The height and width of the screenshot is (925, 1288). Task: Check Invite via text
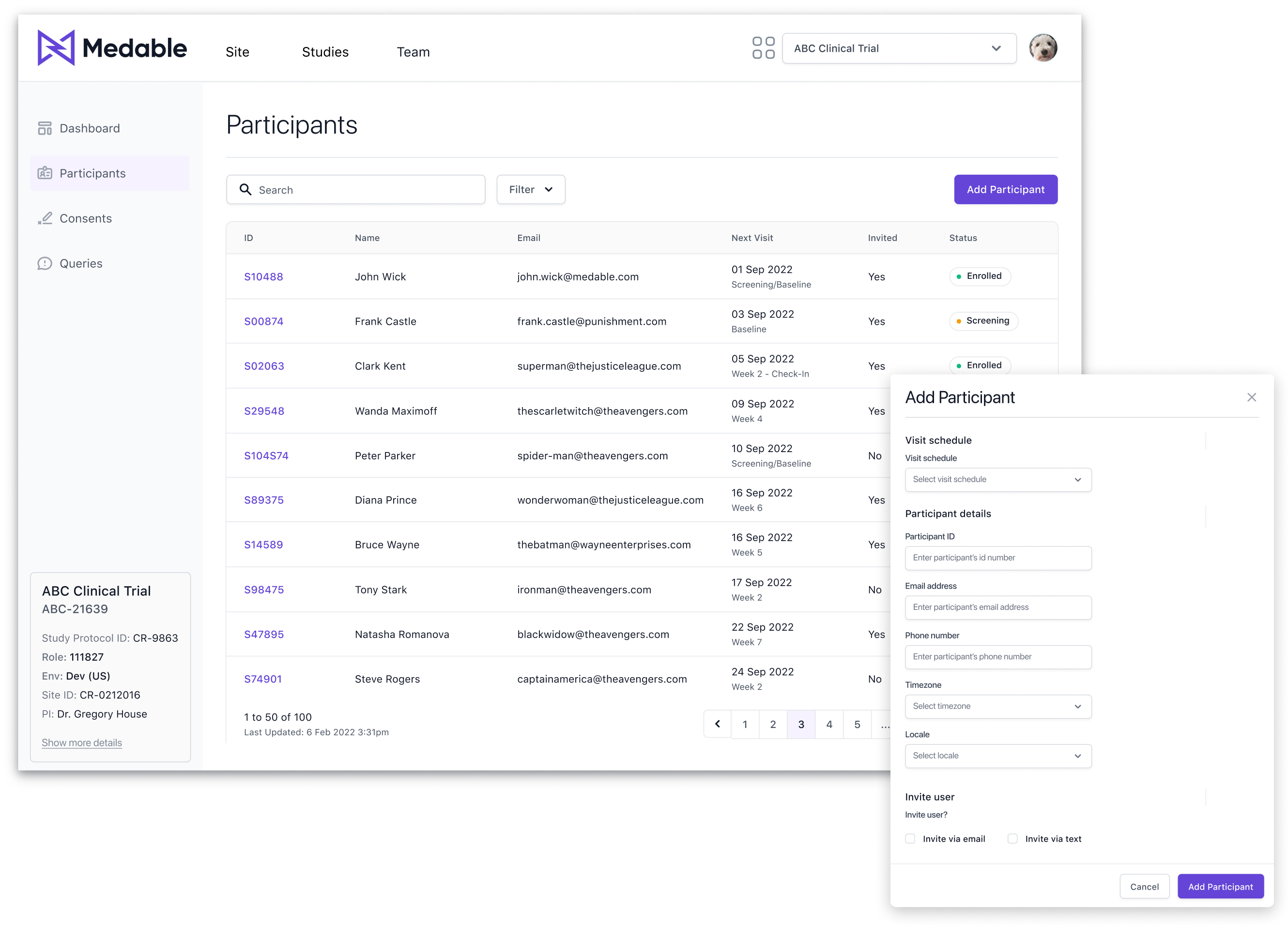pyautogui.click(x=1012, y=839)
